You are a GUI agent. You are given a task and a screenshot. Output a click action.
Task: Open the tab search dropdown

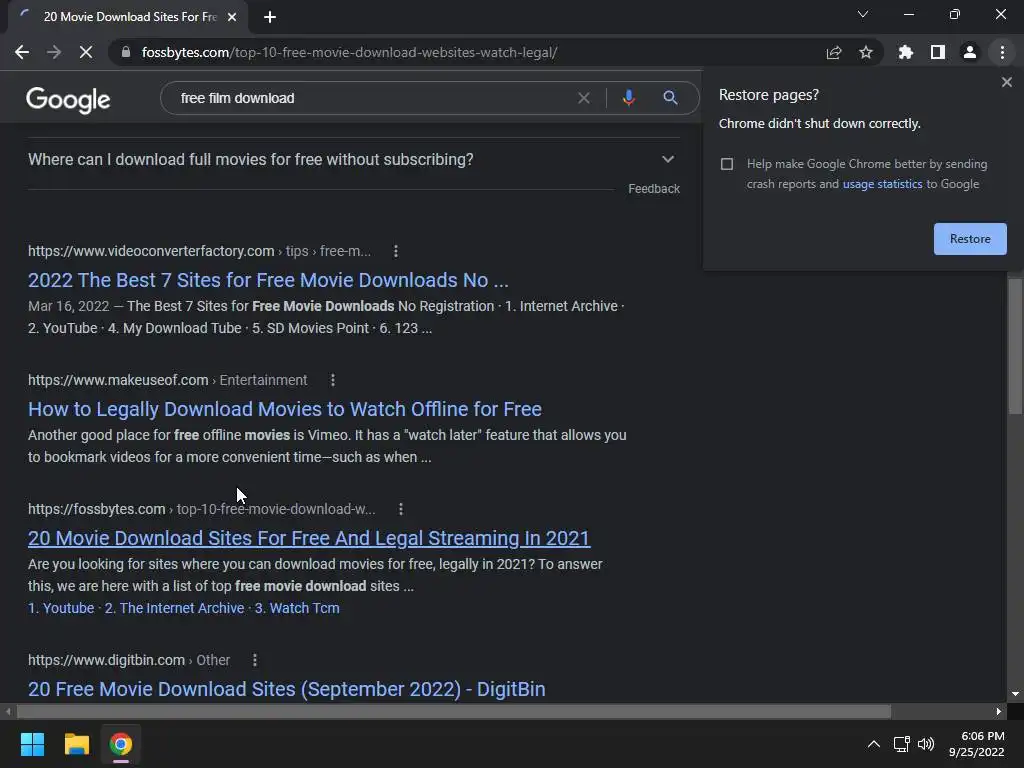pos(863,14)
